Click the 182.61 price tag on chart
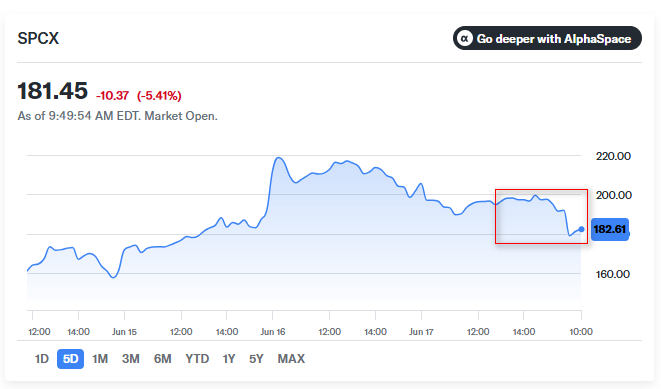 point(610,229)
